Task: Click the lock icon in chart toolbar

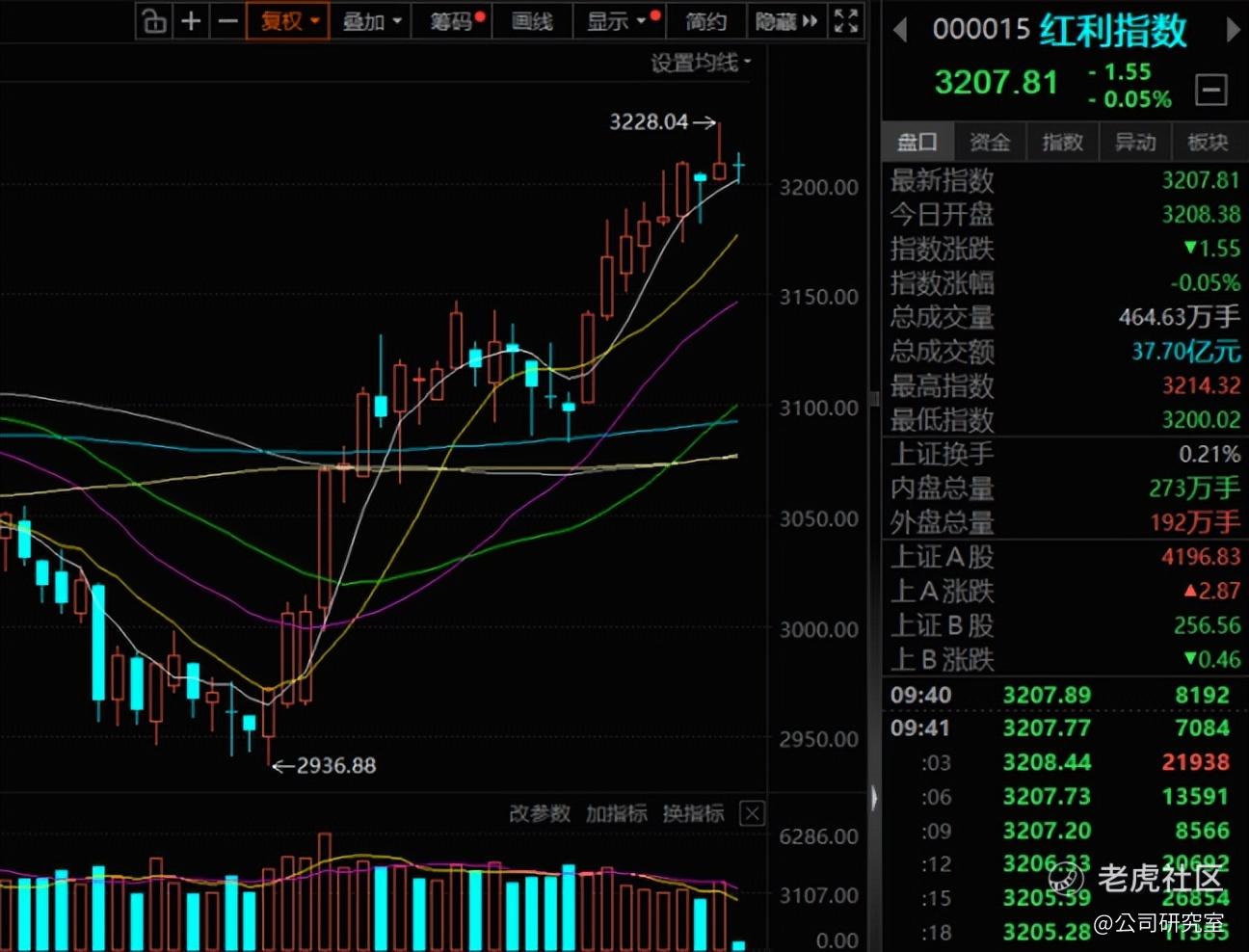Action: [x=154, y=21]
